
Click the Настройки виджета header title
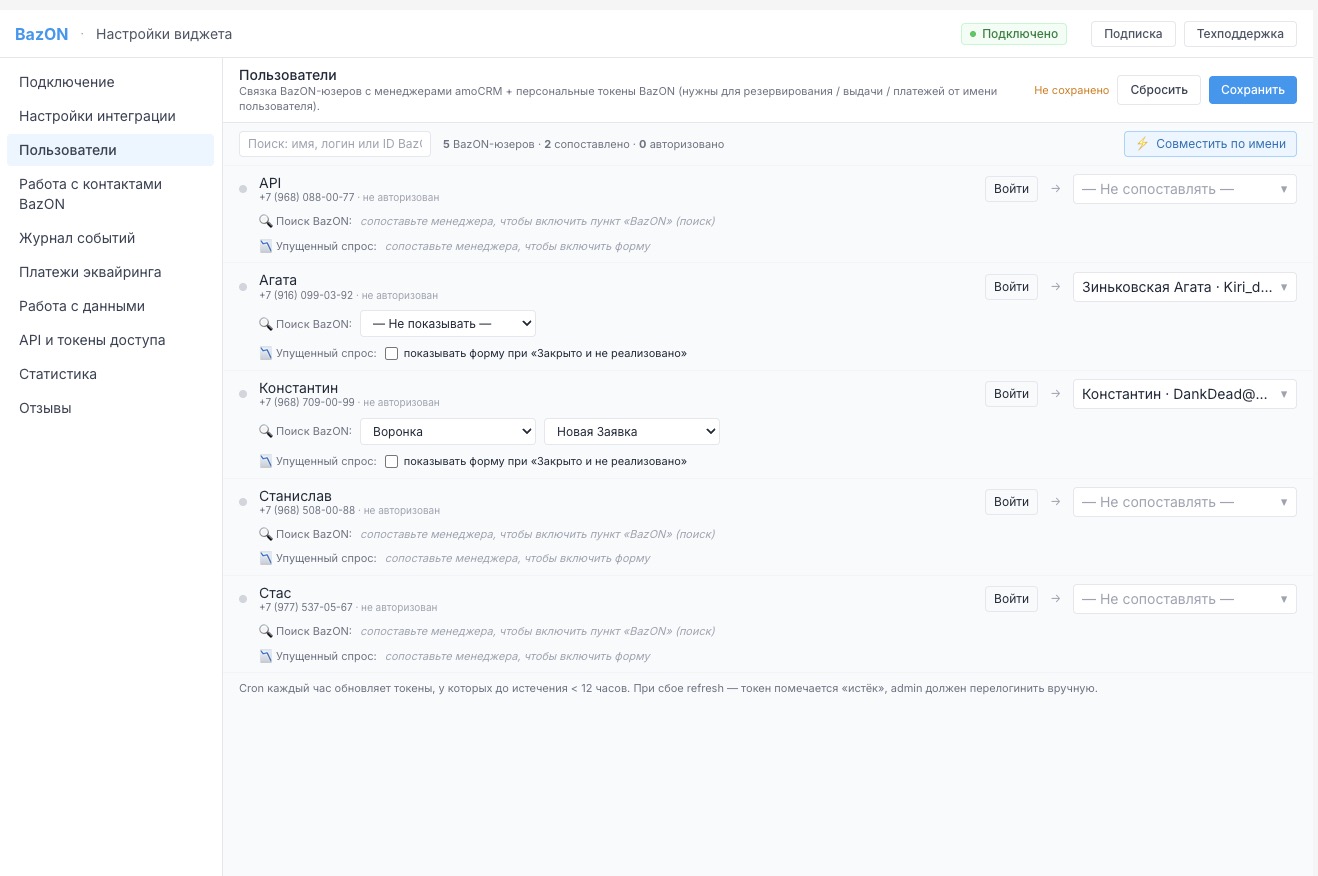(x=164, y=34)
